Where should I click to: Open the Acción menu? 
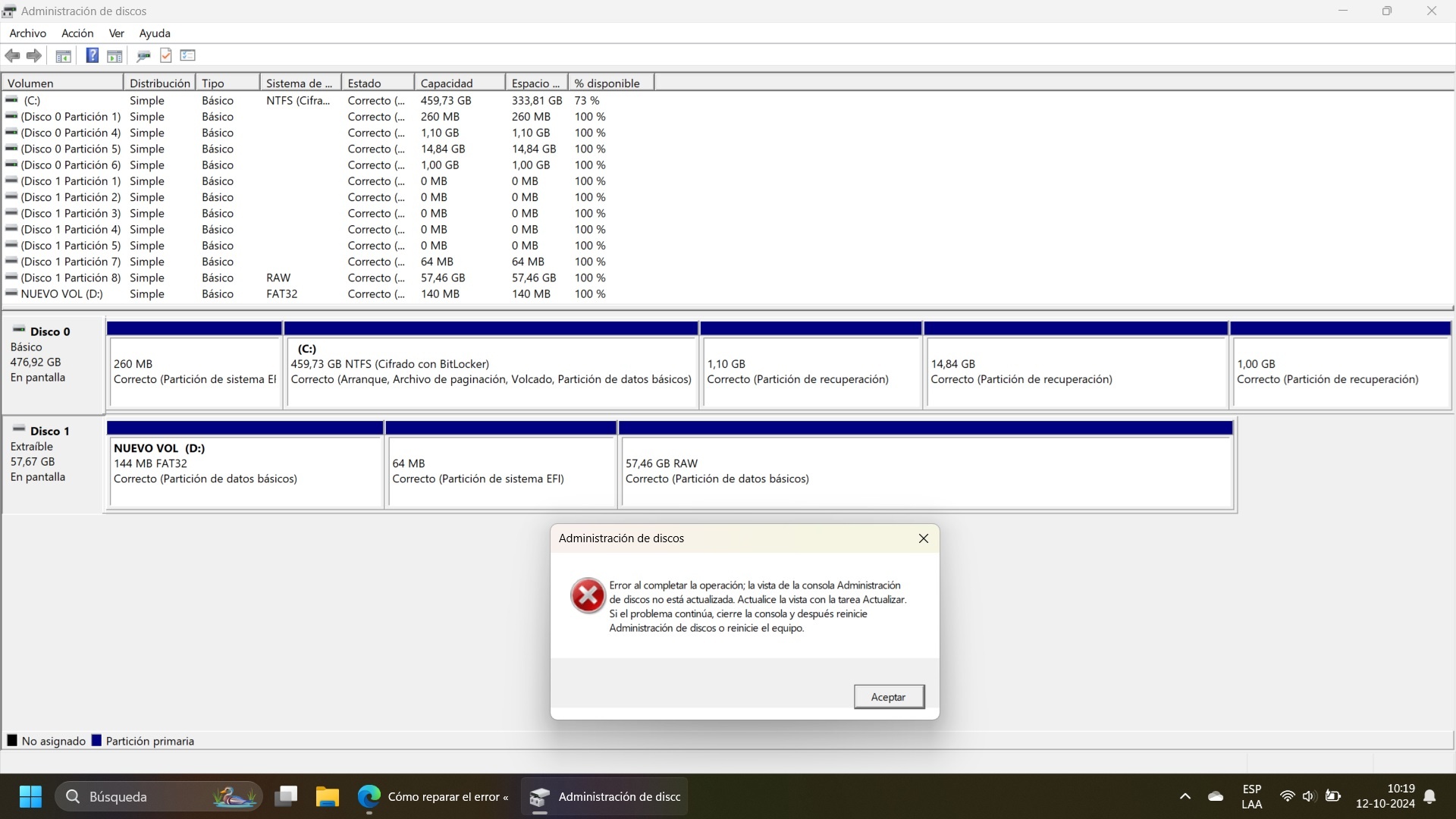pyautogui.click(x=77, y=33)
